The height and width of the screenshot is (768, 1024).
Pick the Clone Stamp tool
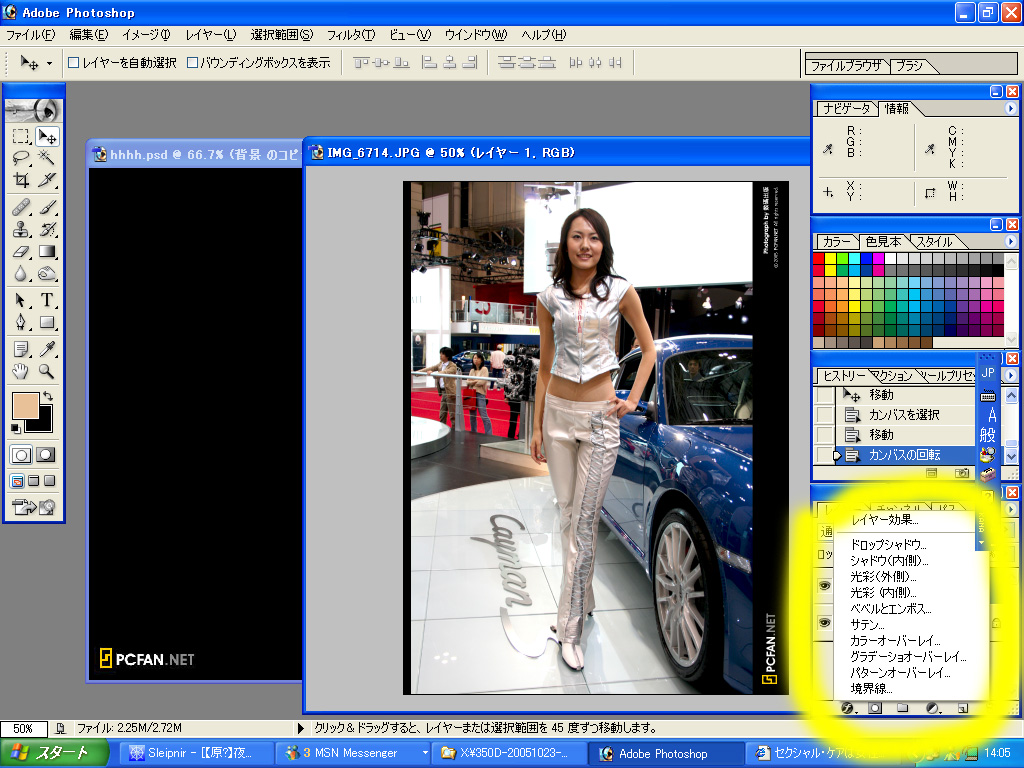(21, 229)
